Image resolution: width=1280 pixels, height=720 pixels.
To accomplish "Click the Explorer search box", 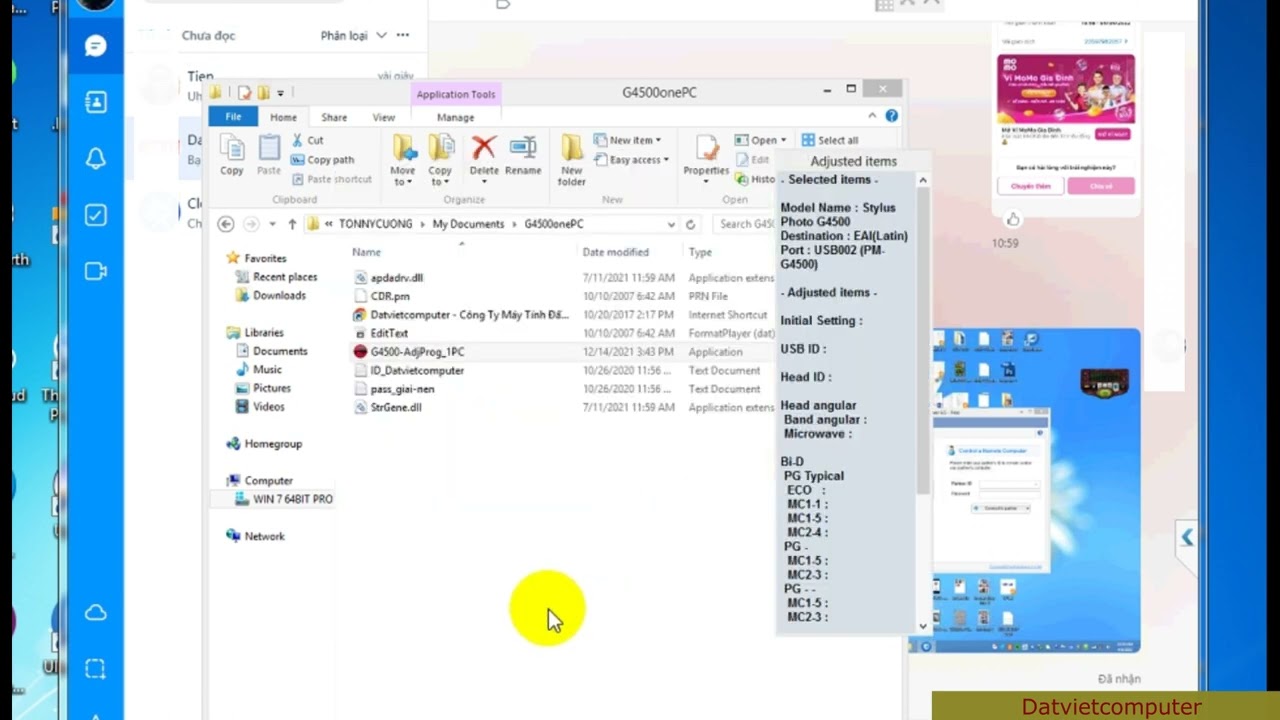I will [745, 224].
